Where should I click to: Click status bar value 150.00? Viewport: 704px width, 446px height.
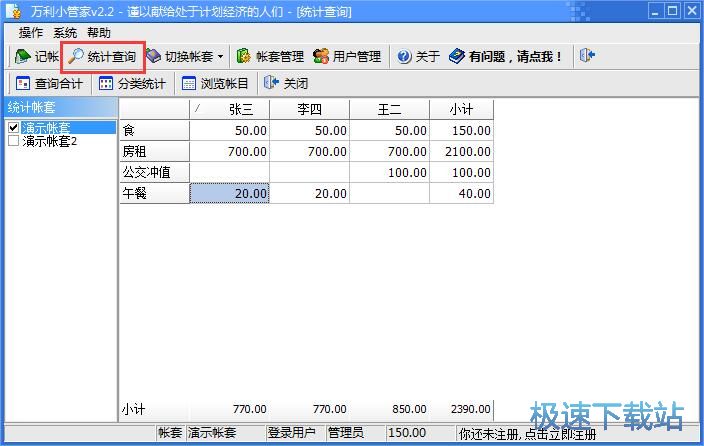[x=407, y=433]
